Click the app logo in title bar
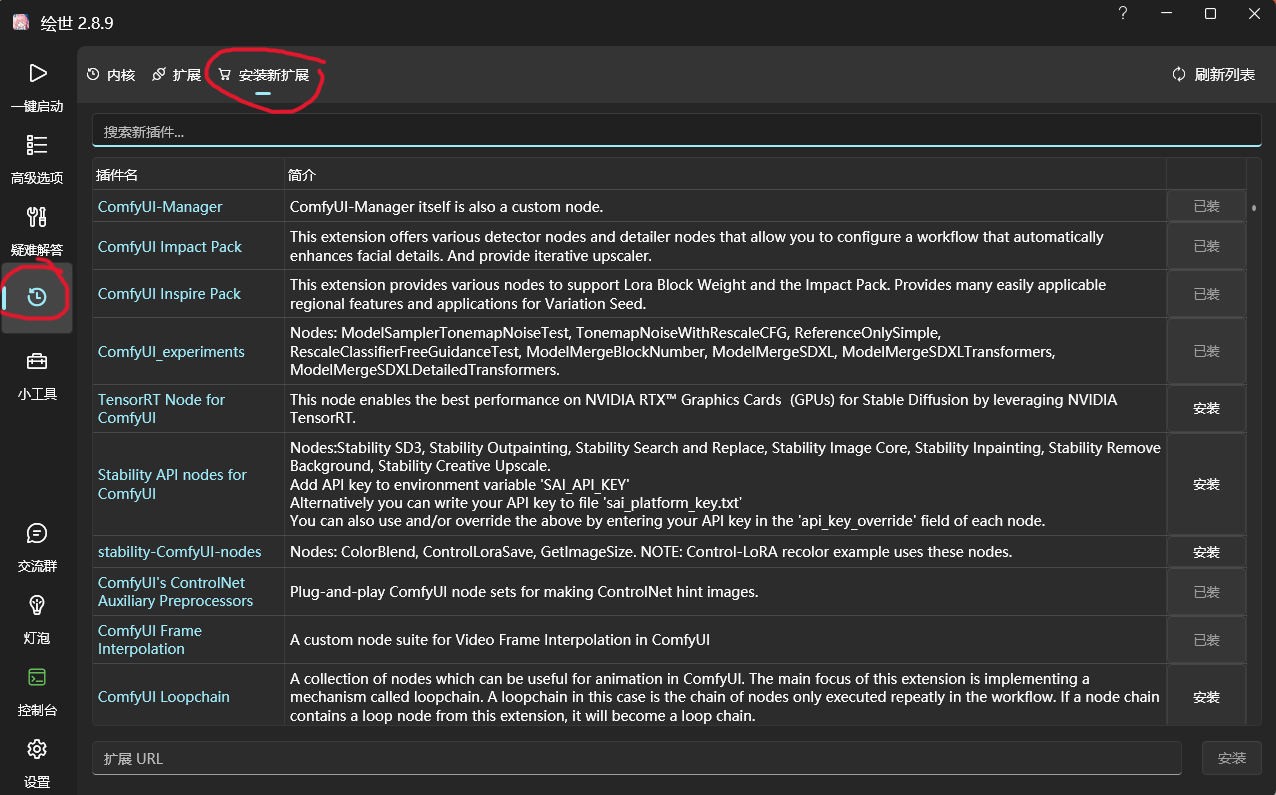1276x795 pixels. 20,23
